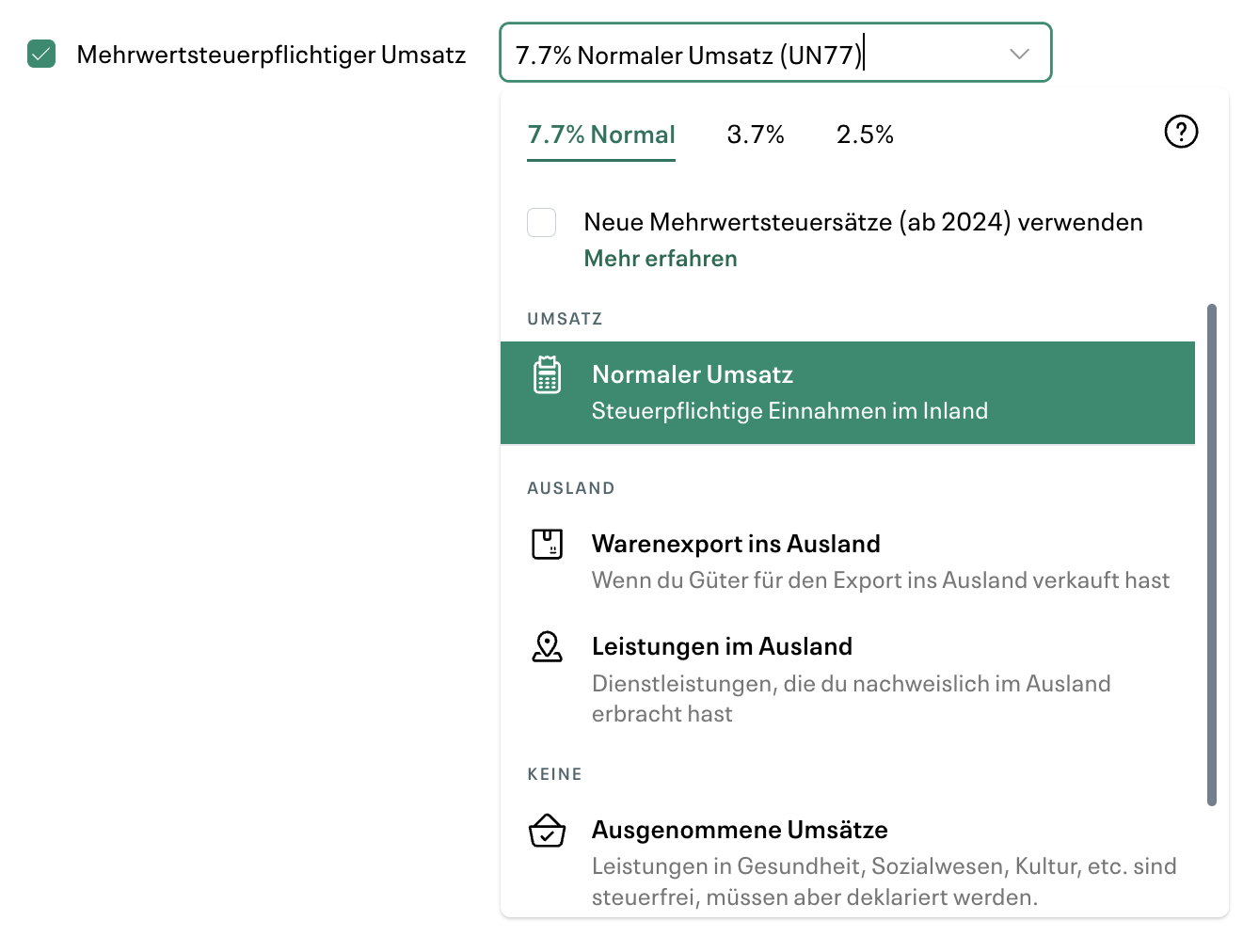
Task: Expand the 7.7% Normaler Umsatz selector
Action: (775, 54)
